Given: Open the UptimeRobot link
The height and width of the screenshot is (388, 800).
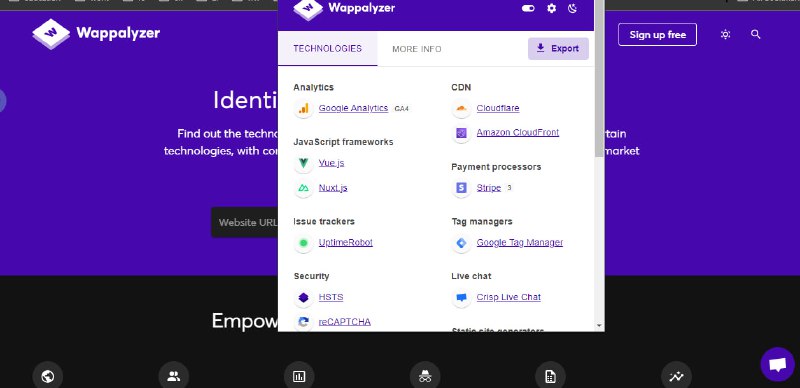Looking at the screenshot, I should (345, 242).
